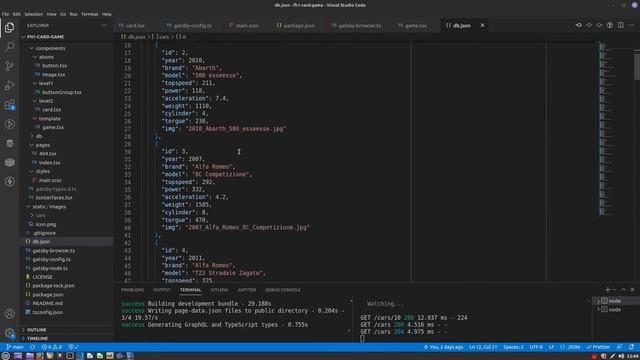
Task: Open the Explorer view in activity bar
Action: (9, 27)
